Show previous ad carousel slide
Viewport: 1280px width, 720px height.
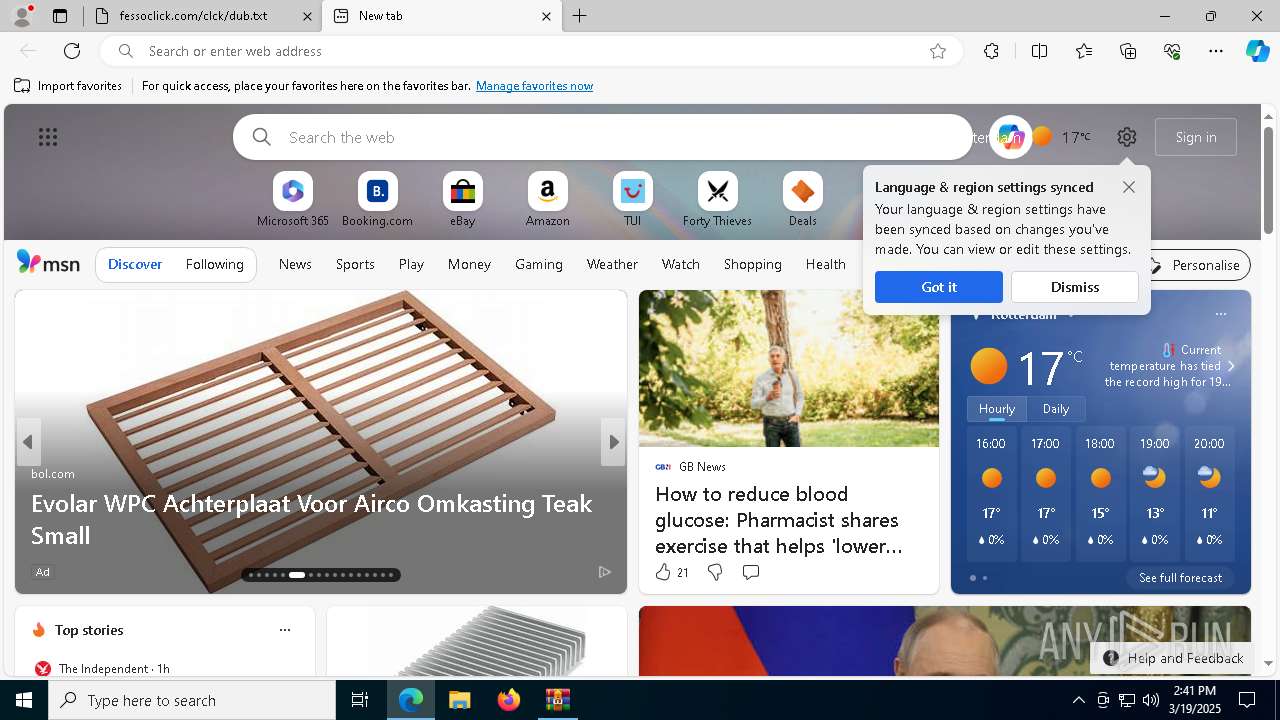click(28, 442)
